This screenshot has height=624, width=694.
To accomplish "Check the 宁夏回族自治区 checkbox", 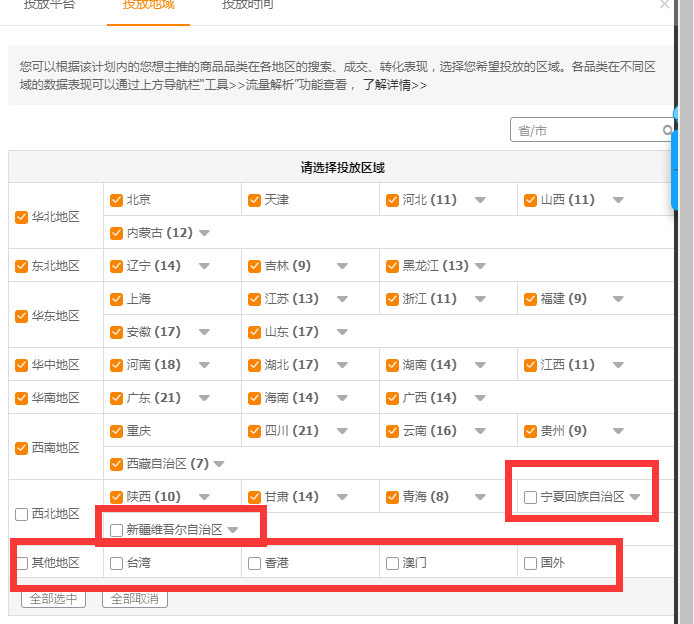I will [x=530, y=497].
